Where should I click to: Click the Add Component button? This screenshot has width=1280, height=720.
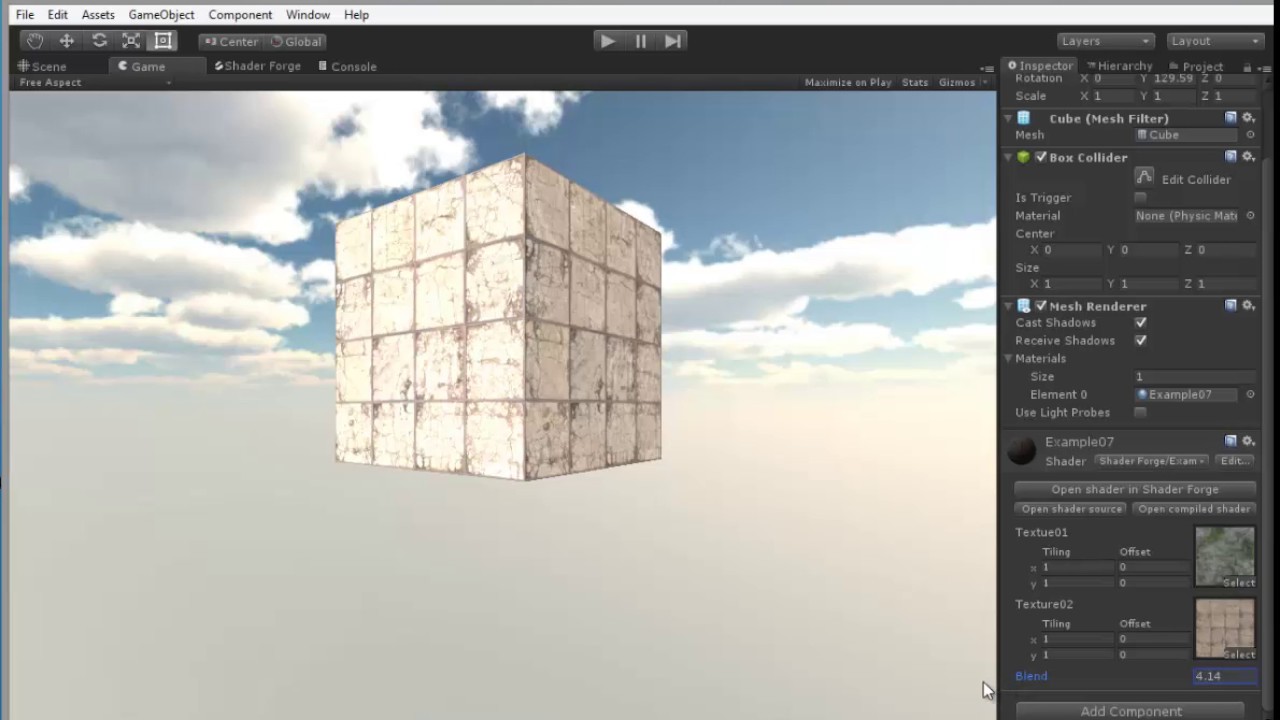1131,710
